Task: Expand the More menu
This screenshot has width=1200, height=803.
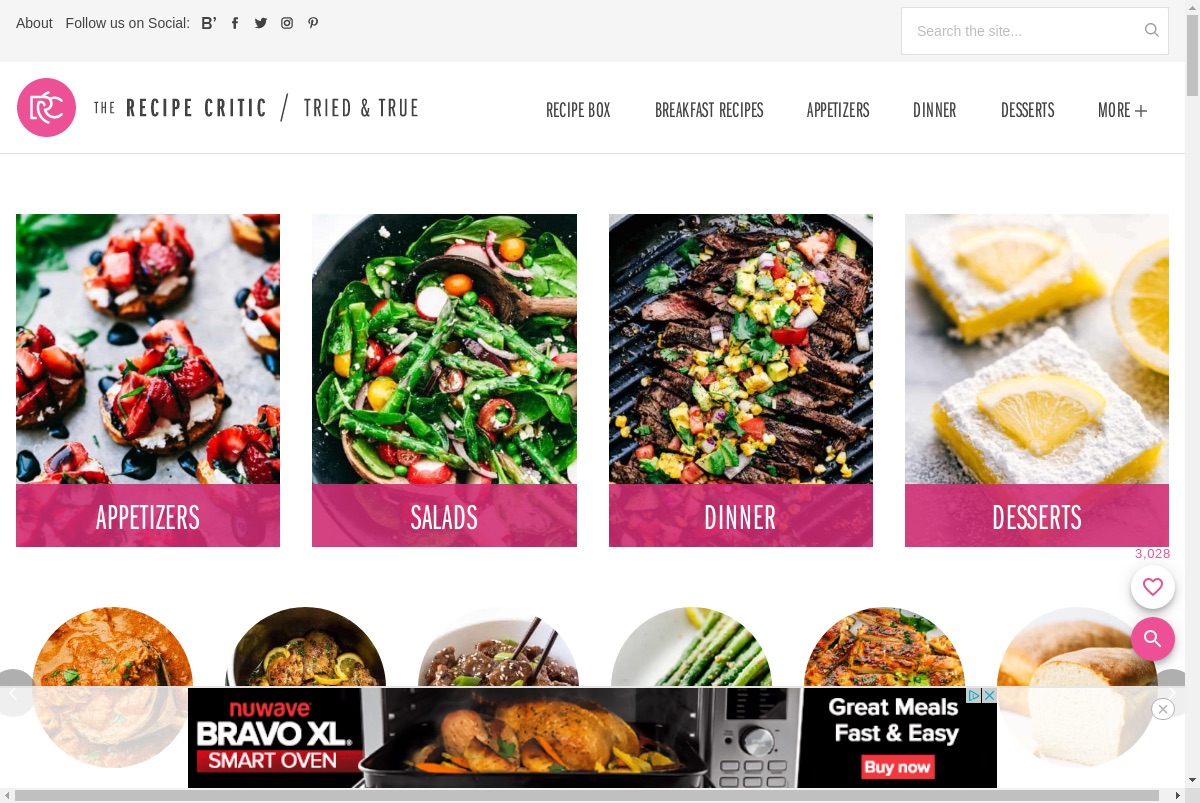Action: pyautogui.click(x=1122, y=110)
